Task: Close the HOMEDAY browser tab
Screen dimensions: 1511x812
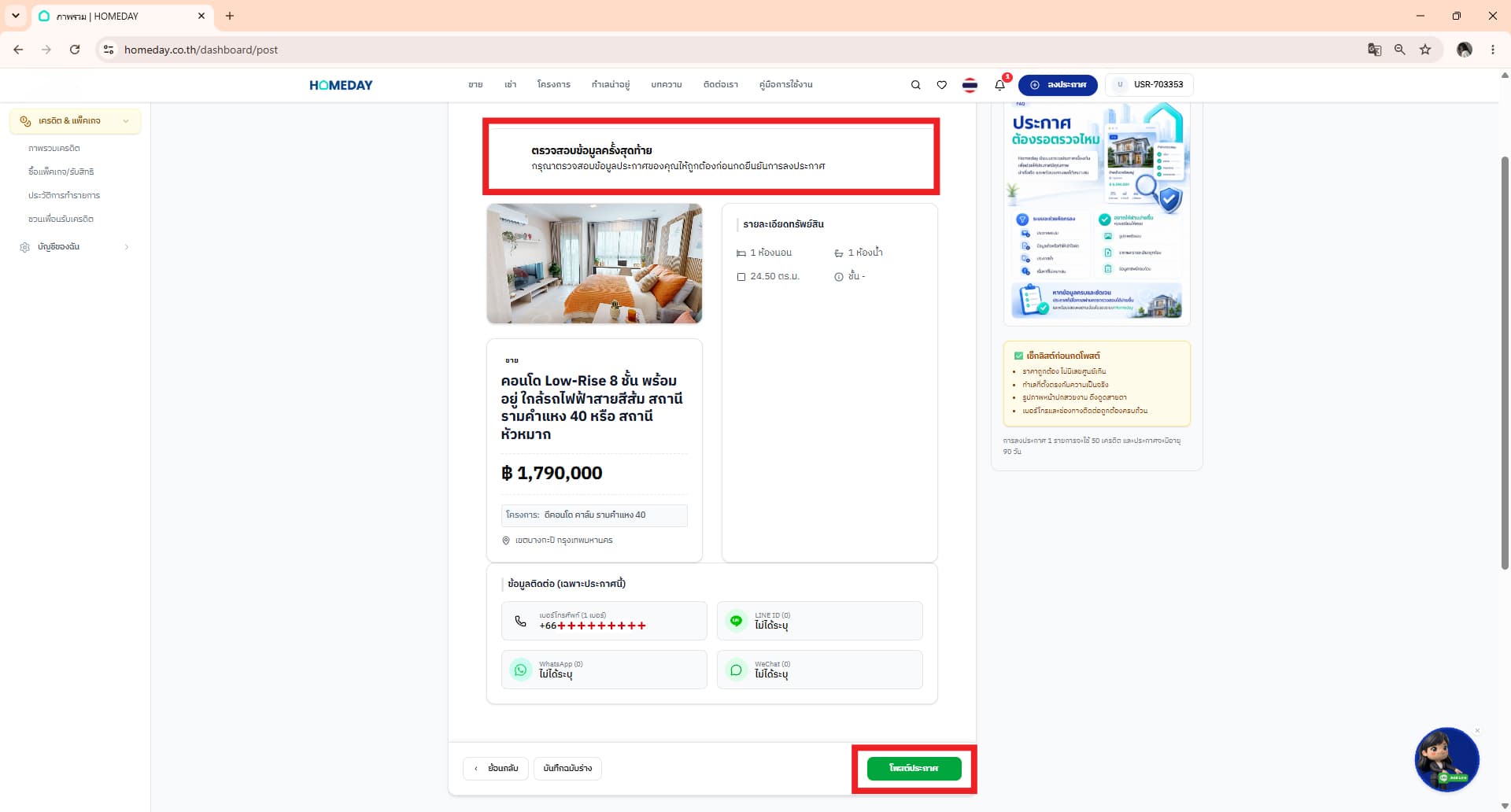Action: (x=201, y=16)
